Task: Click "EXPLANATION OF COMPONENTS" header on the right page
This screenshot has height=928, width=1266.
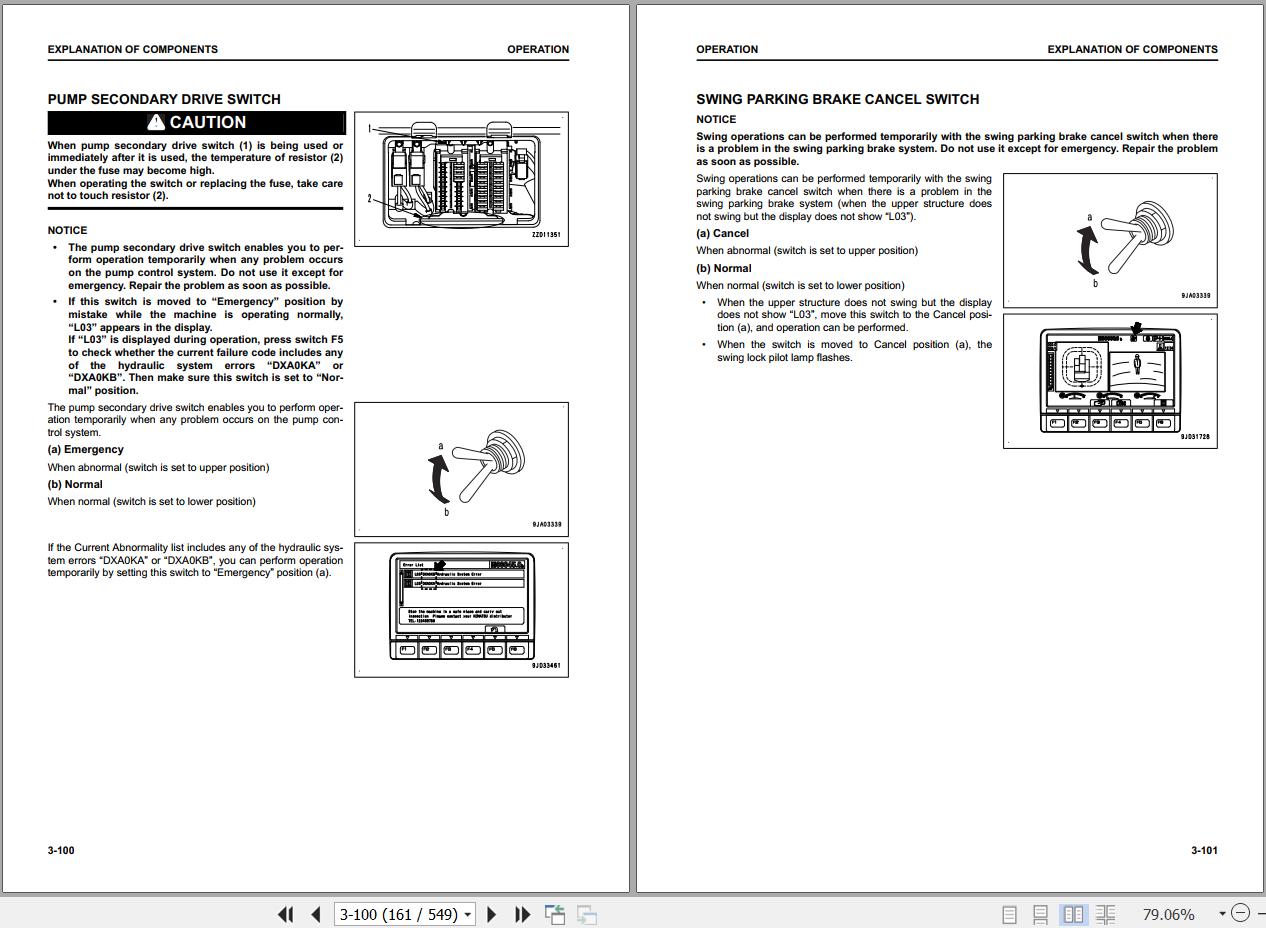Action: click(1133, 49)
